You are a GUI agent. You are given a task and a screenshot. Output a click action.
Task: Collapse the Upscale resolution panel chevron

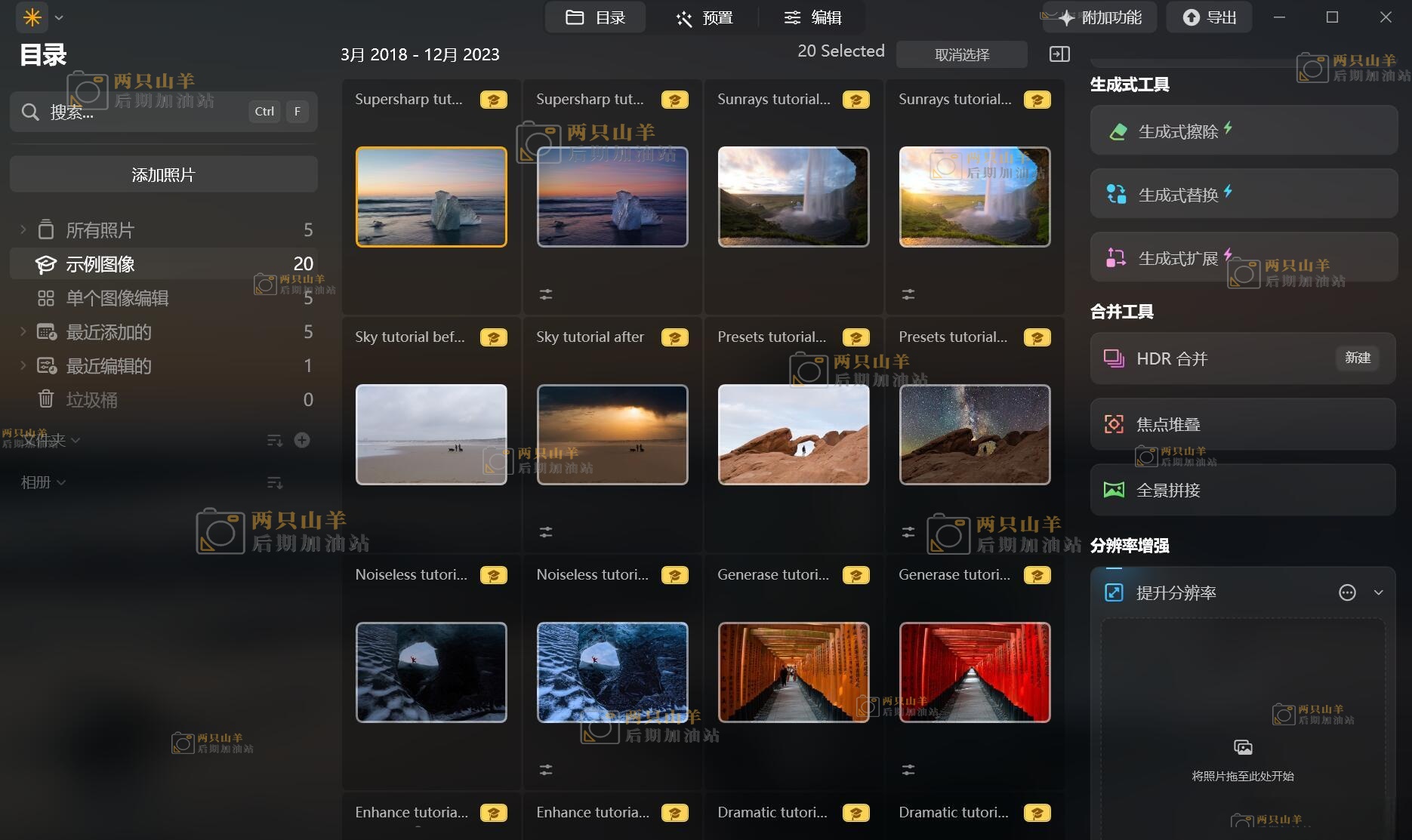pos(1378,592)
